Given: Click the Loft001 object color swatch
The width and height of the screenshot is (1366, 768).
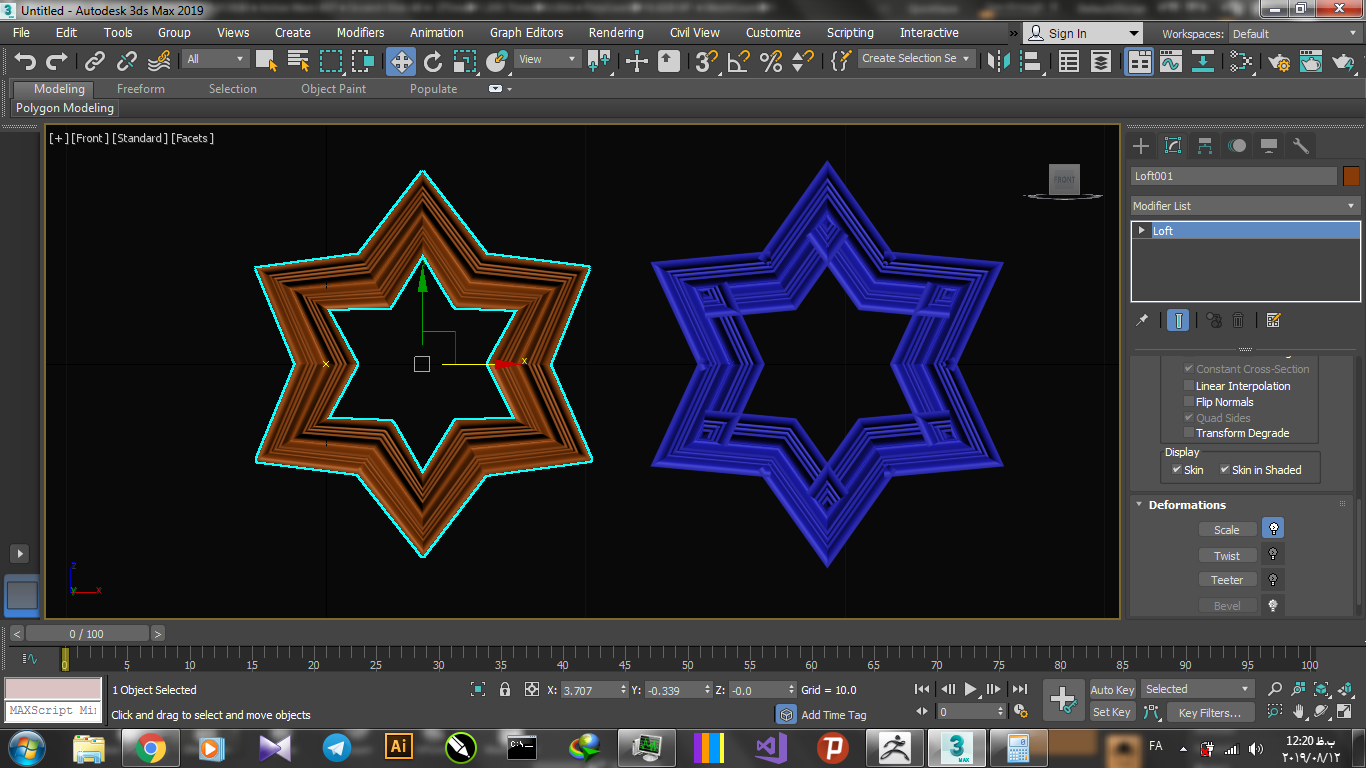Looking at the screenshot, I should point(1351,176).
